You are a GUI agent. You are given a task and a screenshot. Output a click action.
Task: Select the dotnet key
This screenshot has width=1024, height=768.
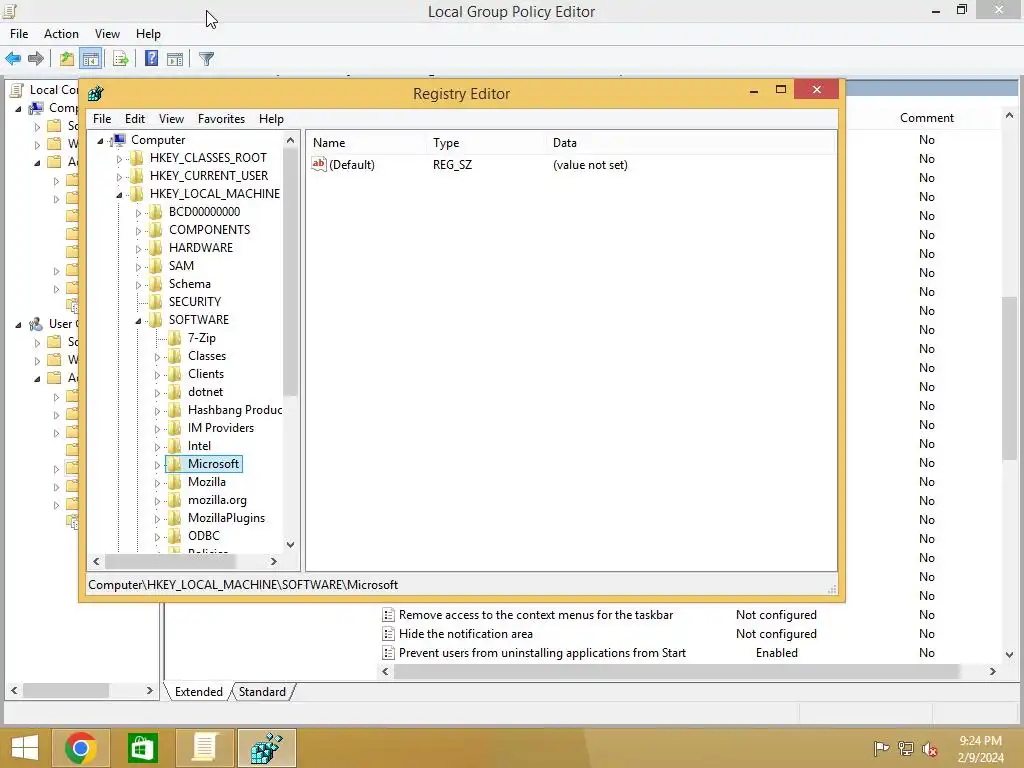coord(205,392)
